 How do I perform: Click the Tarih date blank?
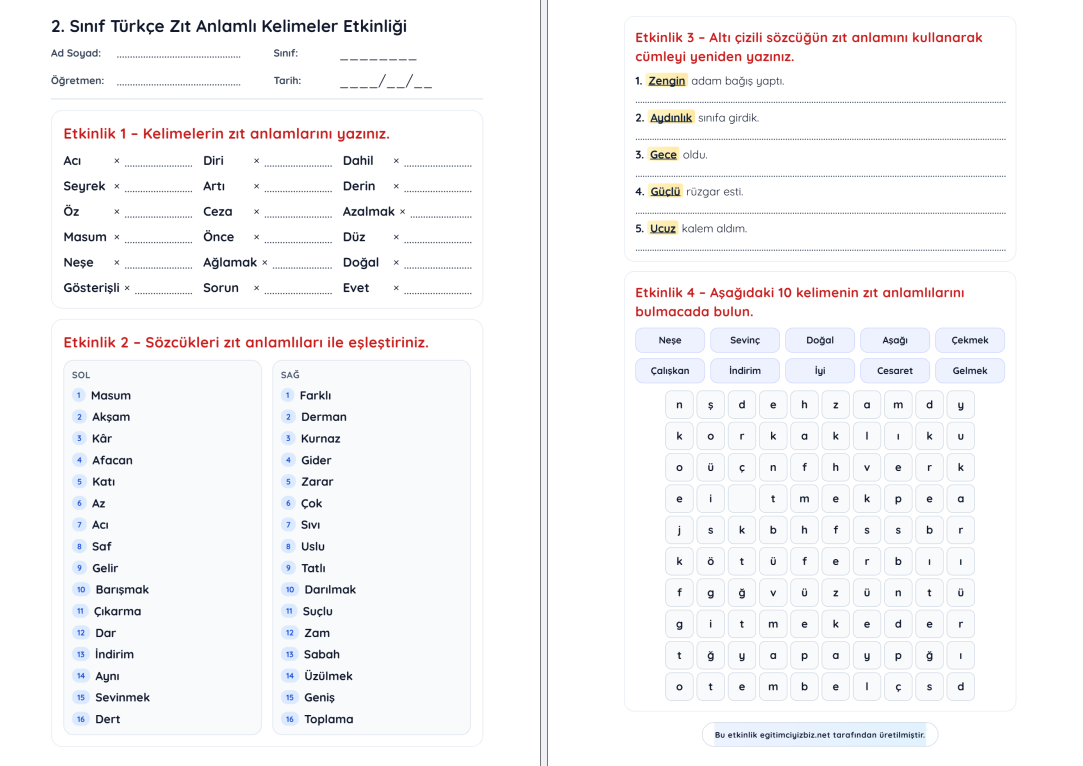[386, 82]
